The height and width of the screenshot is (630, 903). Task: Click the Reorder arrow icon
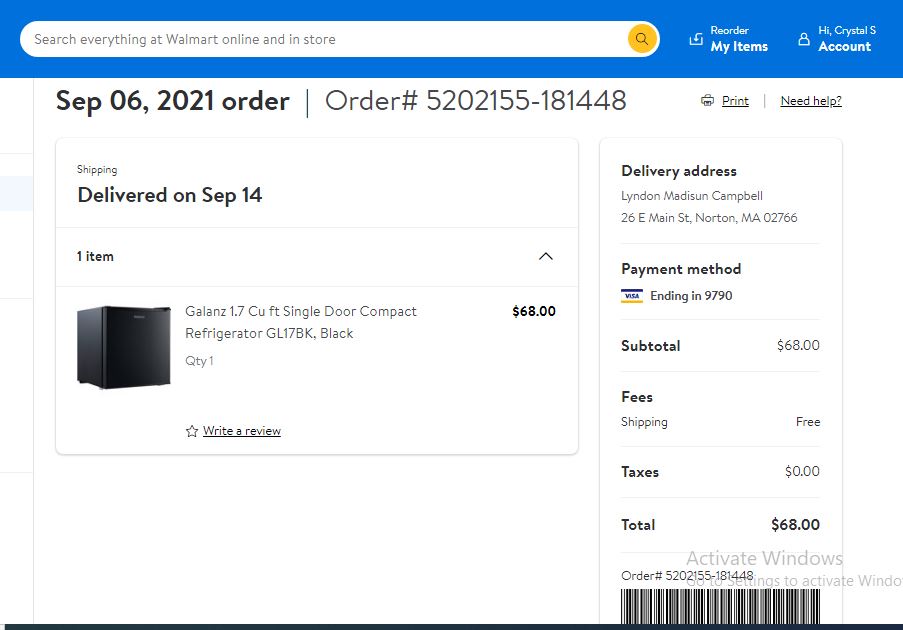(x=696, y=39)
